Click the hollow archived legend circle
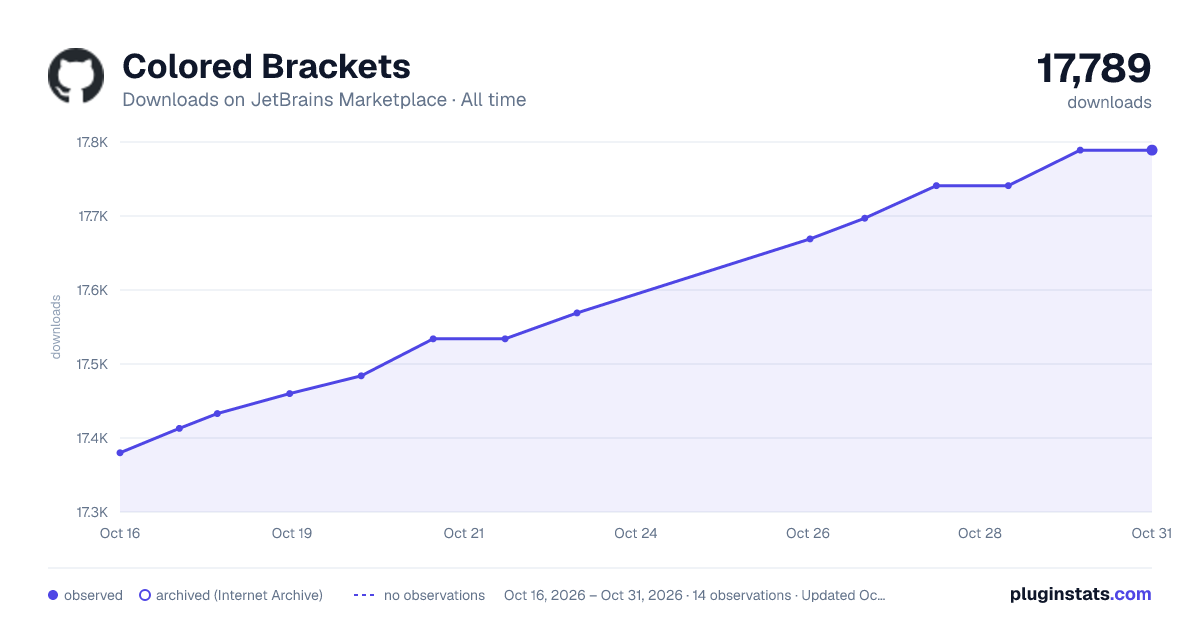Image resolution: width=1200 pixels, height=630 pixels. click(x=144, y=595)
